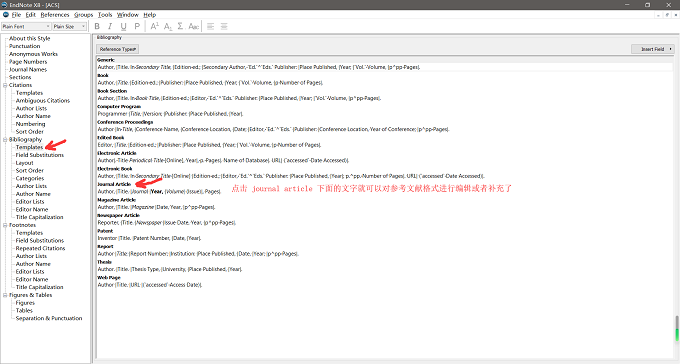The width and height of the screenshot is (680, 364).
Task: Collapse the Footnotes tree node
Action: (5, 225)
